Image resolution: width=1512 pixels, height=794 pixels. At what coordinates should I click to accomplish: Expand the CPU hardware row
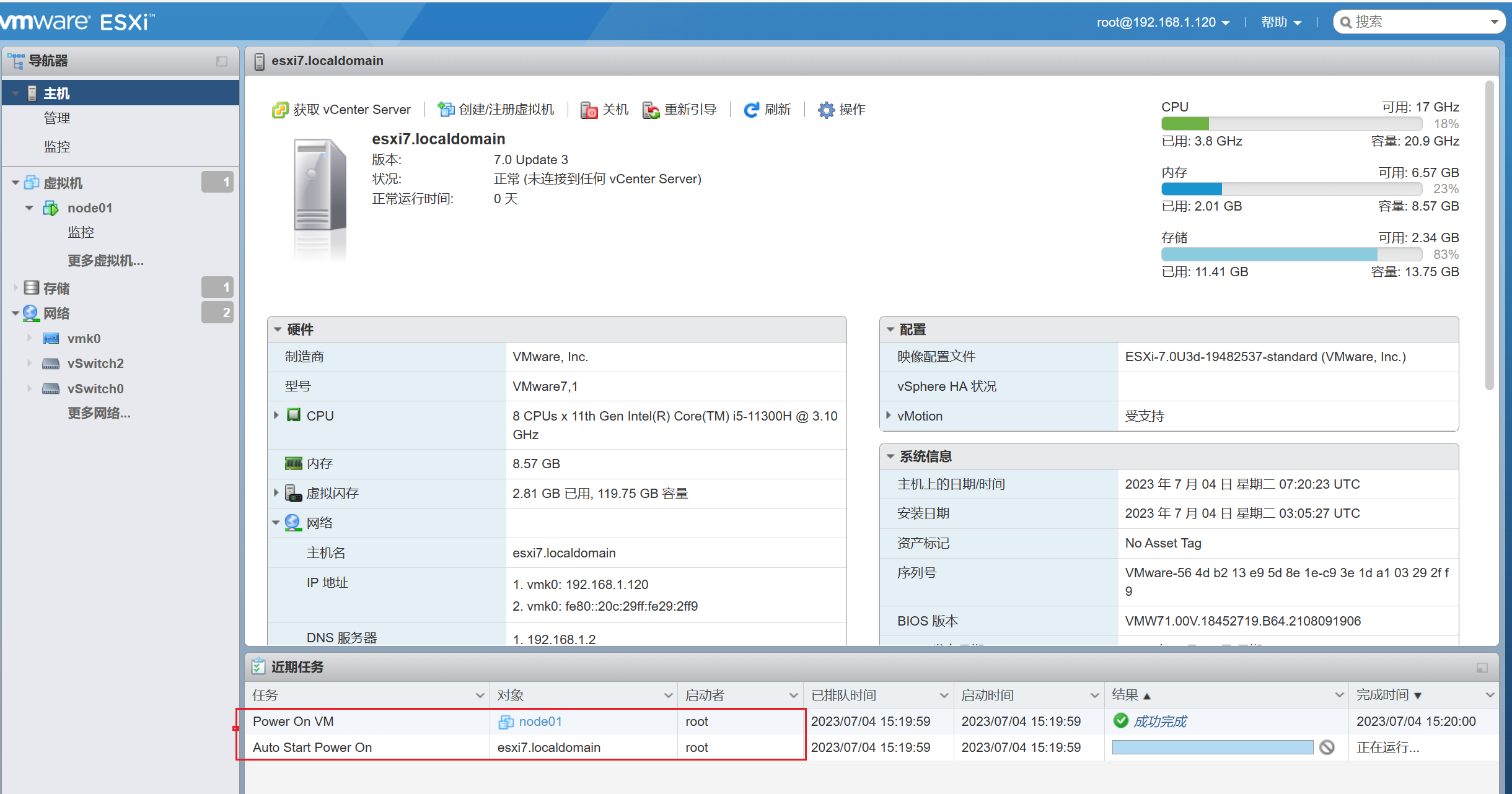(276, 415)
